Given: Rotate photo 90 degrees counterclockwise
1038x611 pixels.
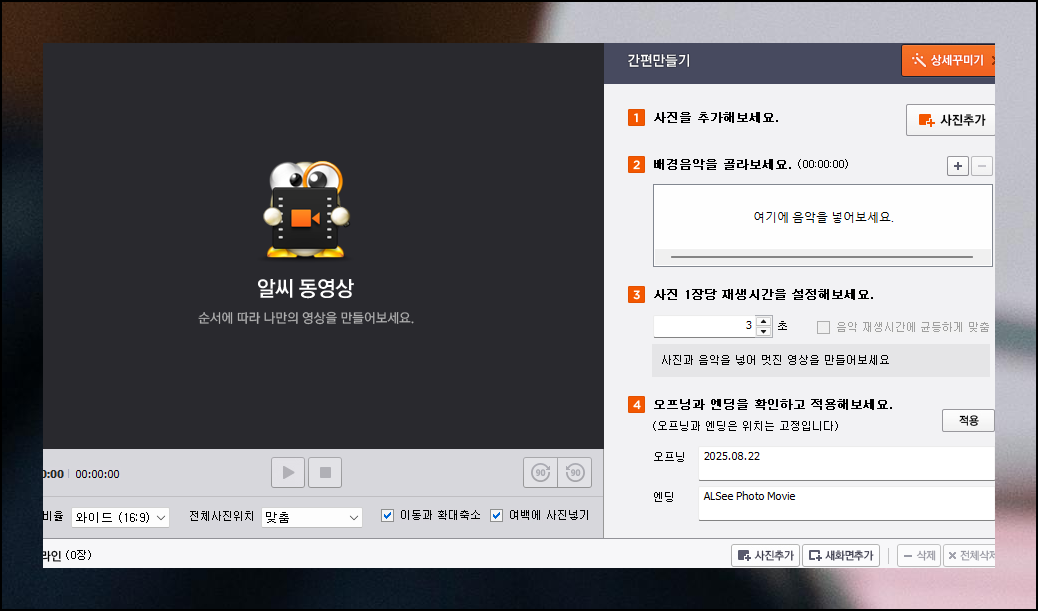Looking at the screenshot, I should click(x=575, y=473).
